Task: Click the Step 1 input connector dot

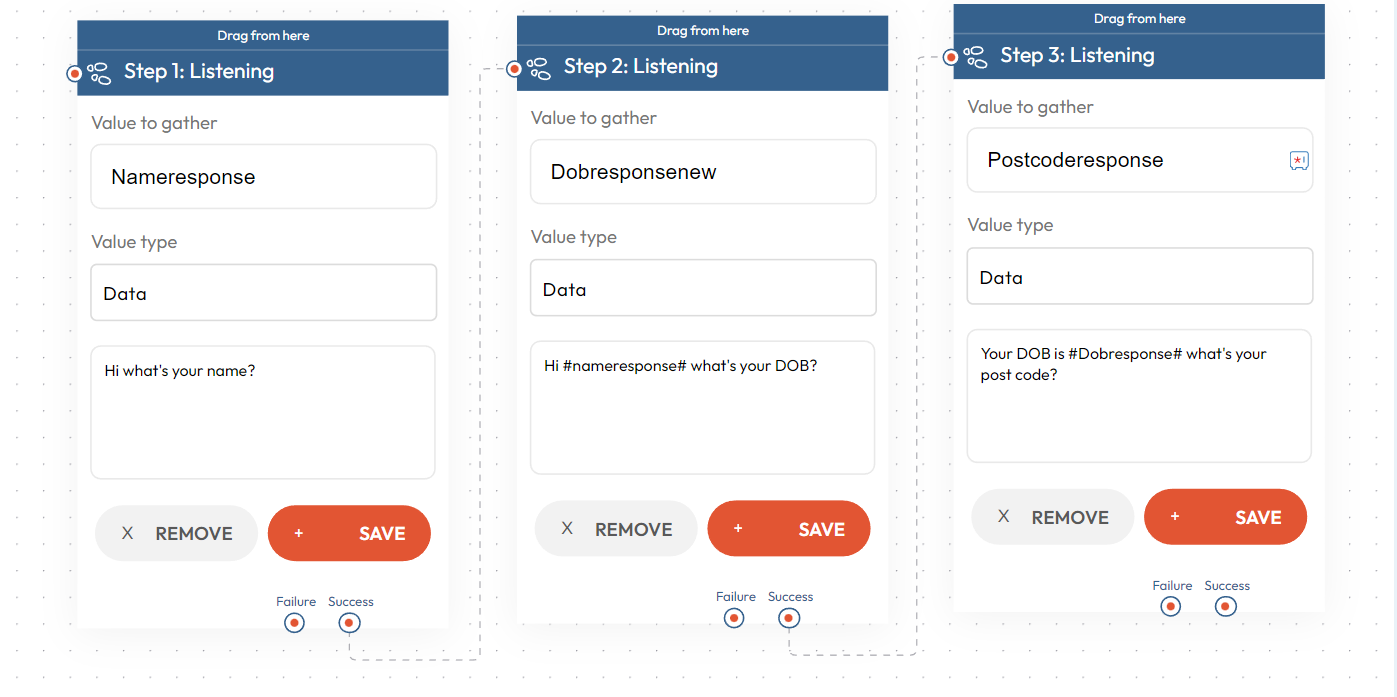Action: [x=75, y=73]
